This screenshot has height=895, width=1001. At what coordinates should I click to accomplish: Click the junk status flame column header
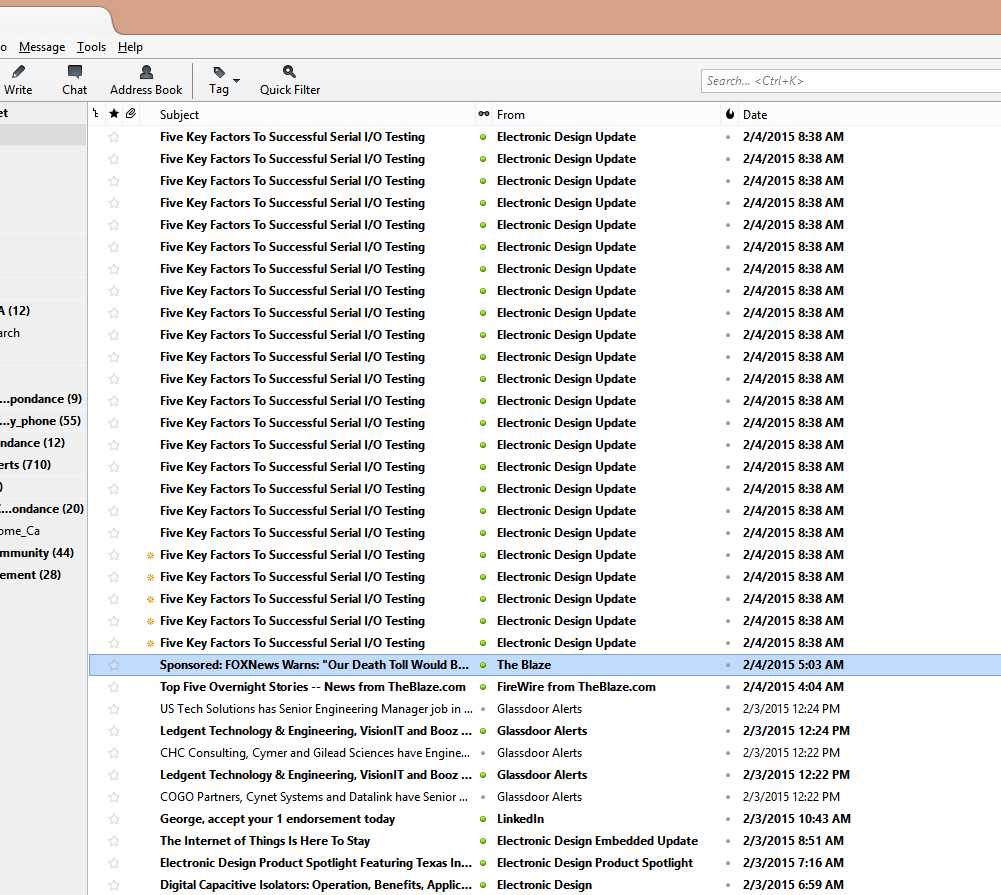729,114
